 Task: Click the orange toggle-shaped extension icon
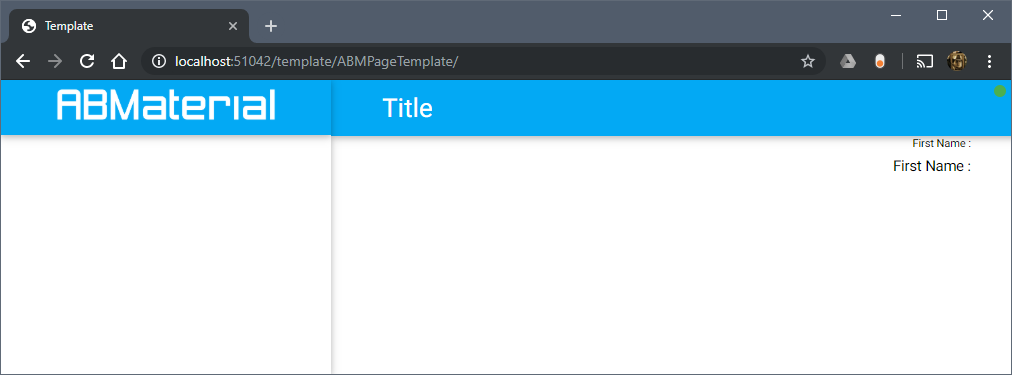coord(880,61)
